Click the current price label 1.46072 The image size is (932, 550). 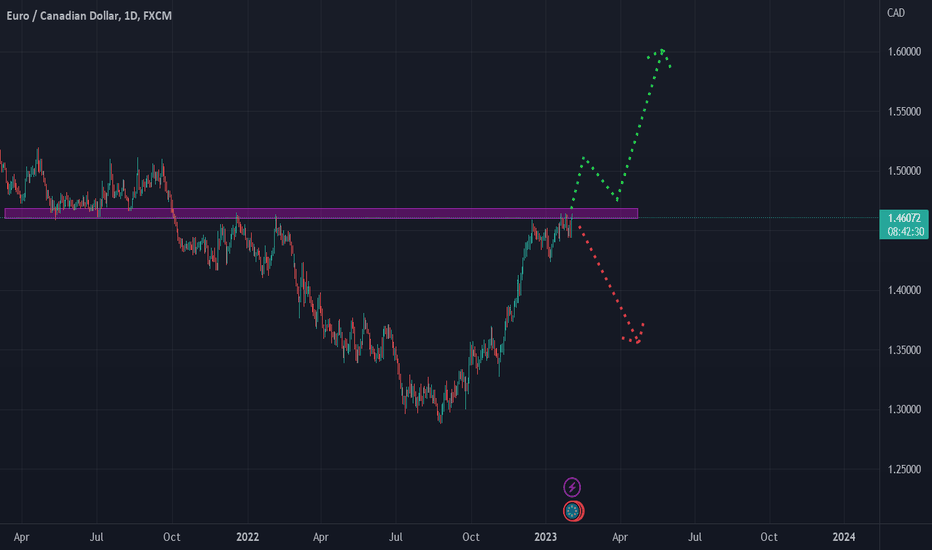pyautogui.click(x=904, y=218)
